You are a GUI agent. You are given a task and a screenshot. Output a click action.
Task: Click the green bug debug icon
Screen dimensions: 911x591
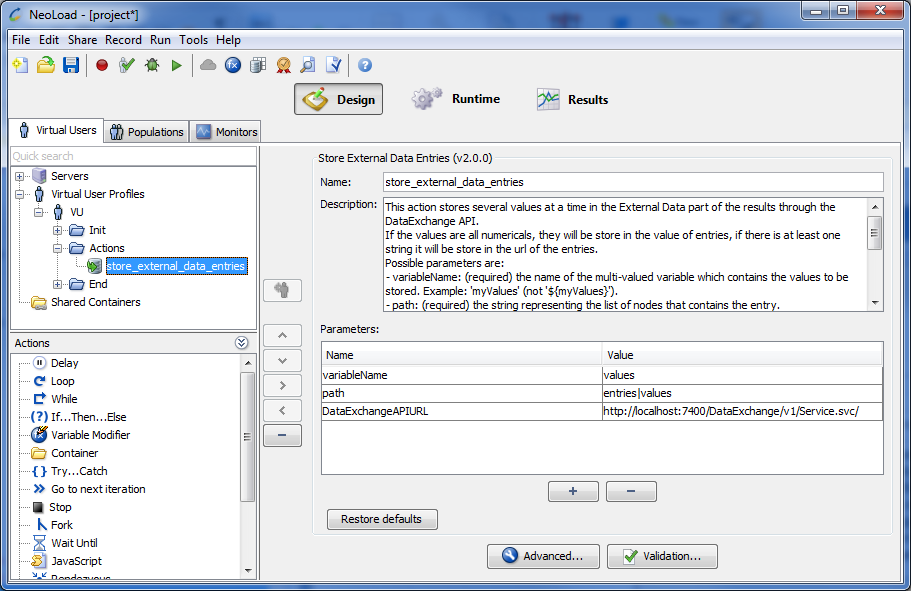151,65
